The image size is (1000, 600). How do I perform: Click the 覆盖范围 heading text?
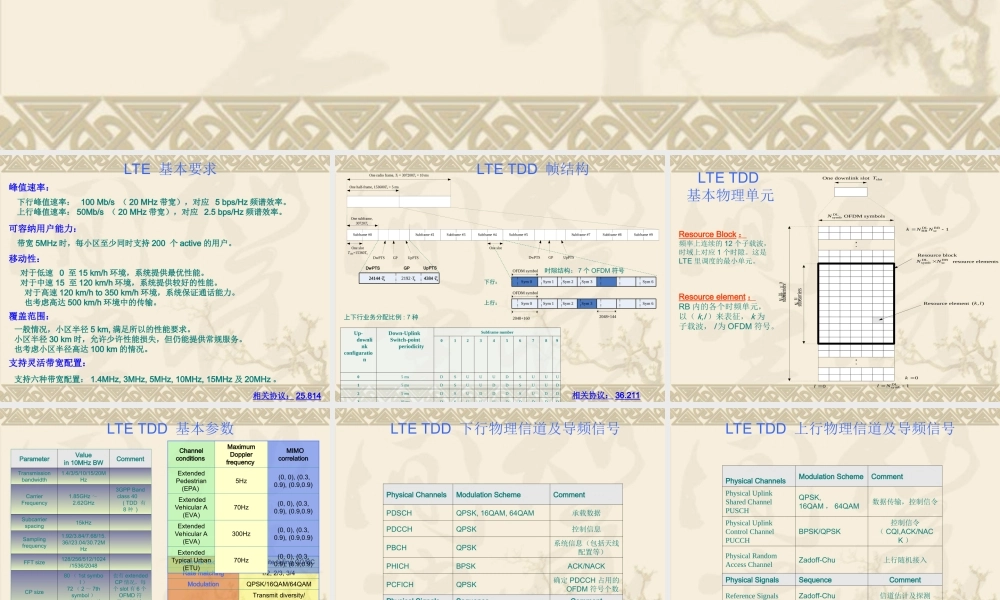pyautogui.click(x=29, y=316)
